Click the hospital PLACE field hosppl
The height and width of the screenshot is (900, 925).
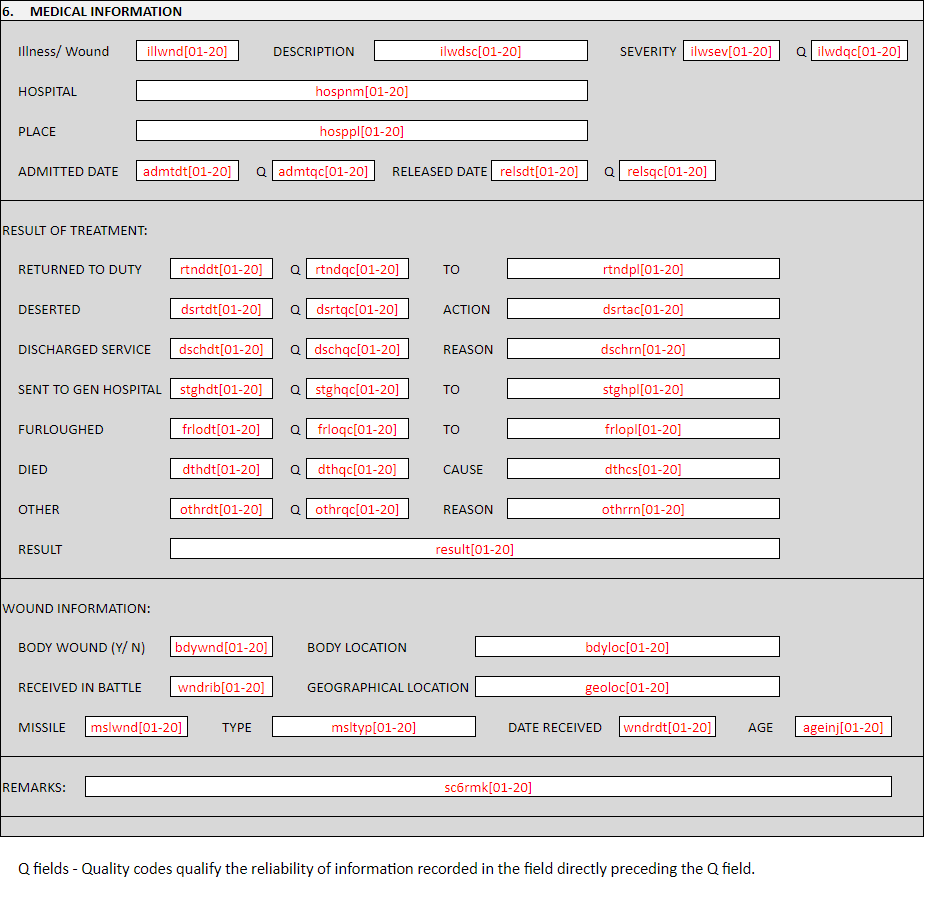point(361,131)
